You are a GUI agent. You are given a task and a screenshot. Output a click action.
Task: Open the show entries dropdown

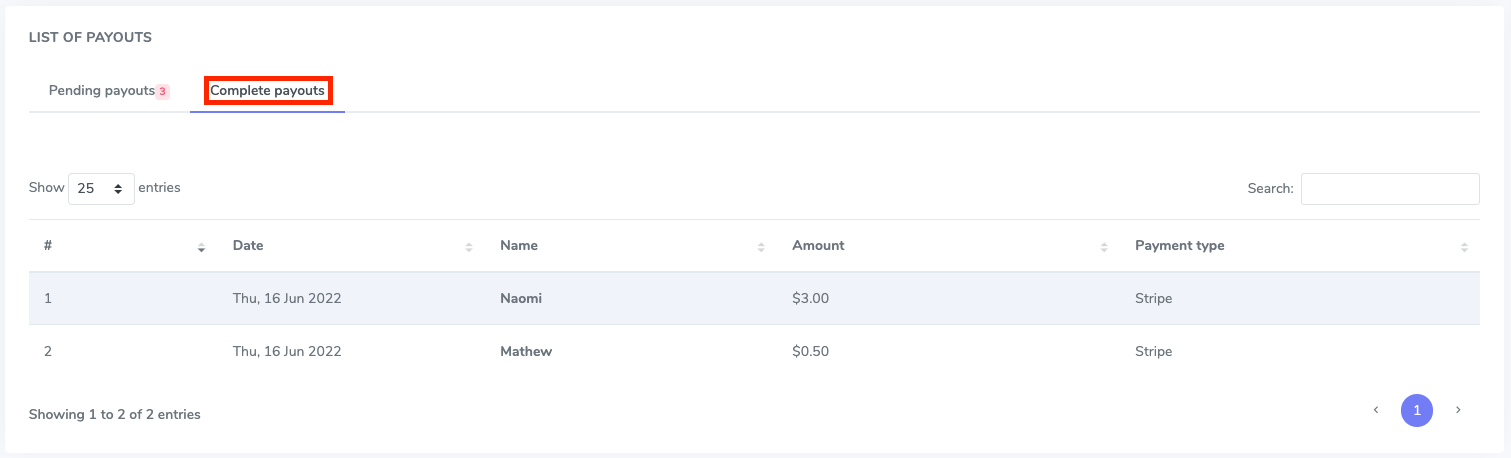101,188
